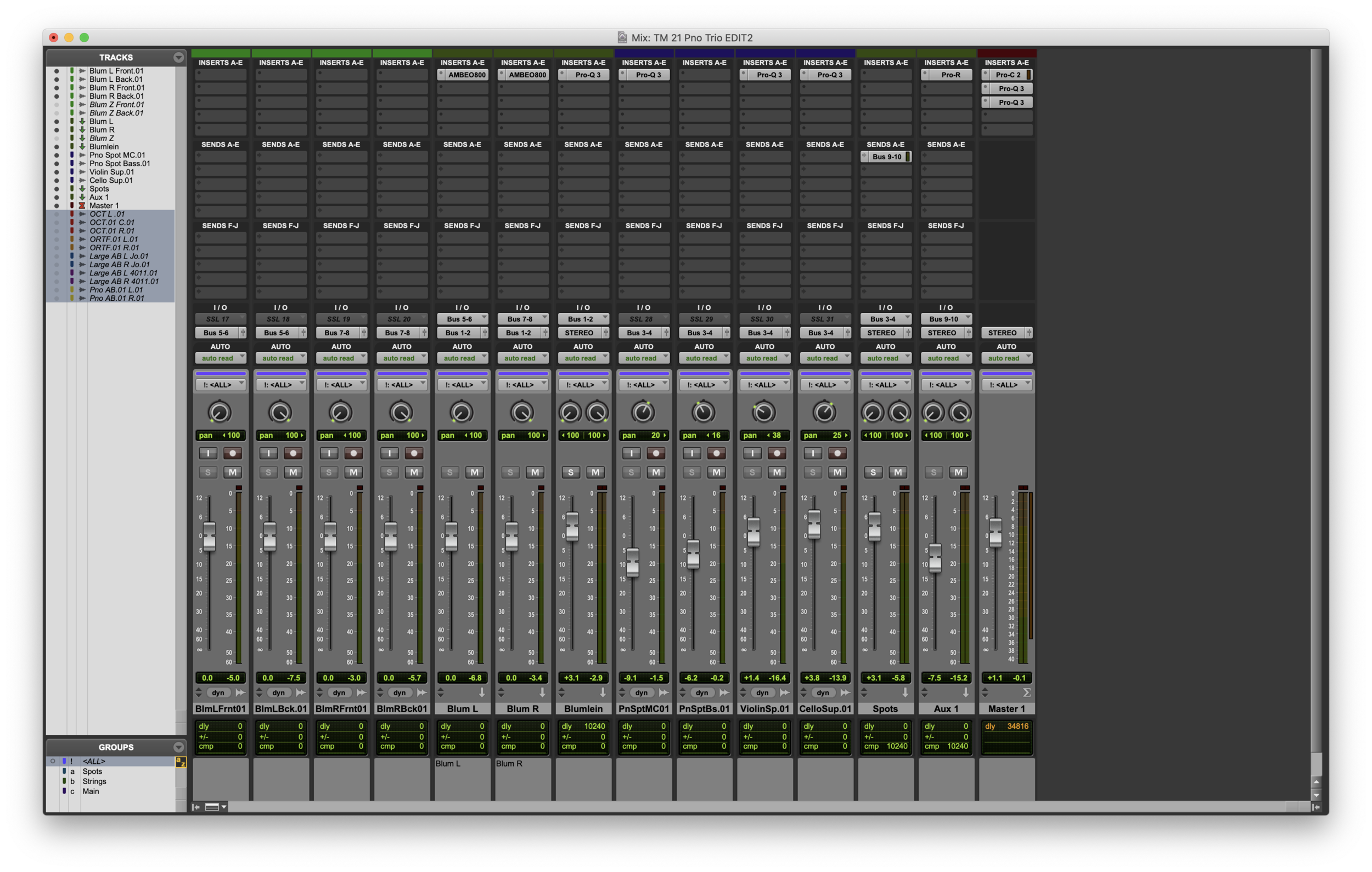Open the Bus 9-10 send on Spots
This screenshot has width=1372, height=872.
click(886, 156)
